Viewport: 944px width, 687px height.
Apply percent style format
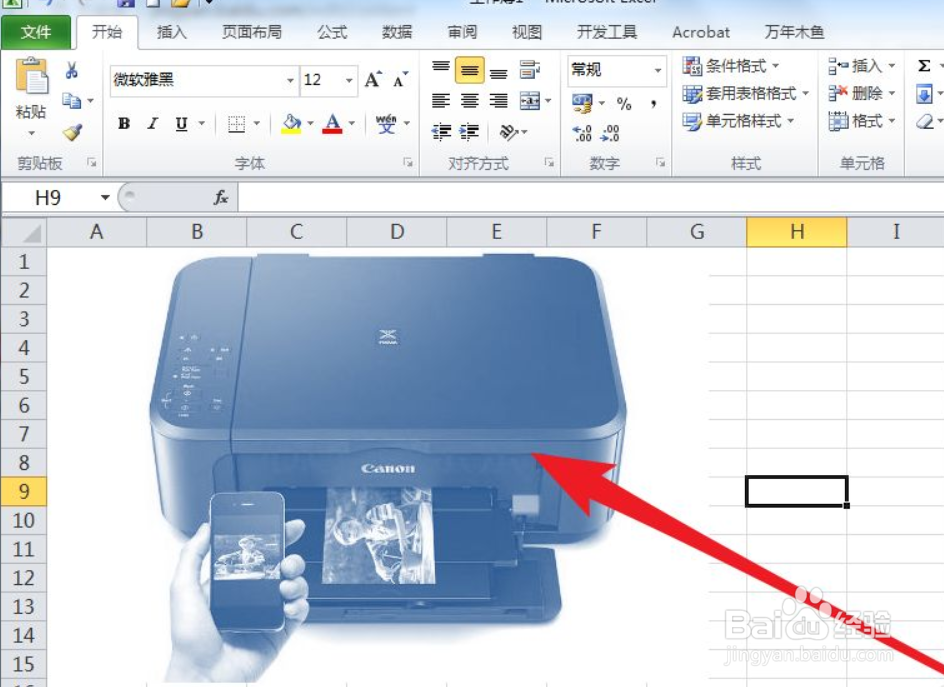point(624,104)
